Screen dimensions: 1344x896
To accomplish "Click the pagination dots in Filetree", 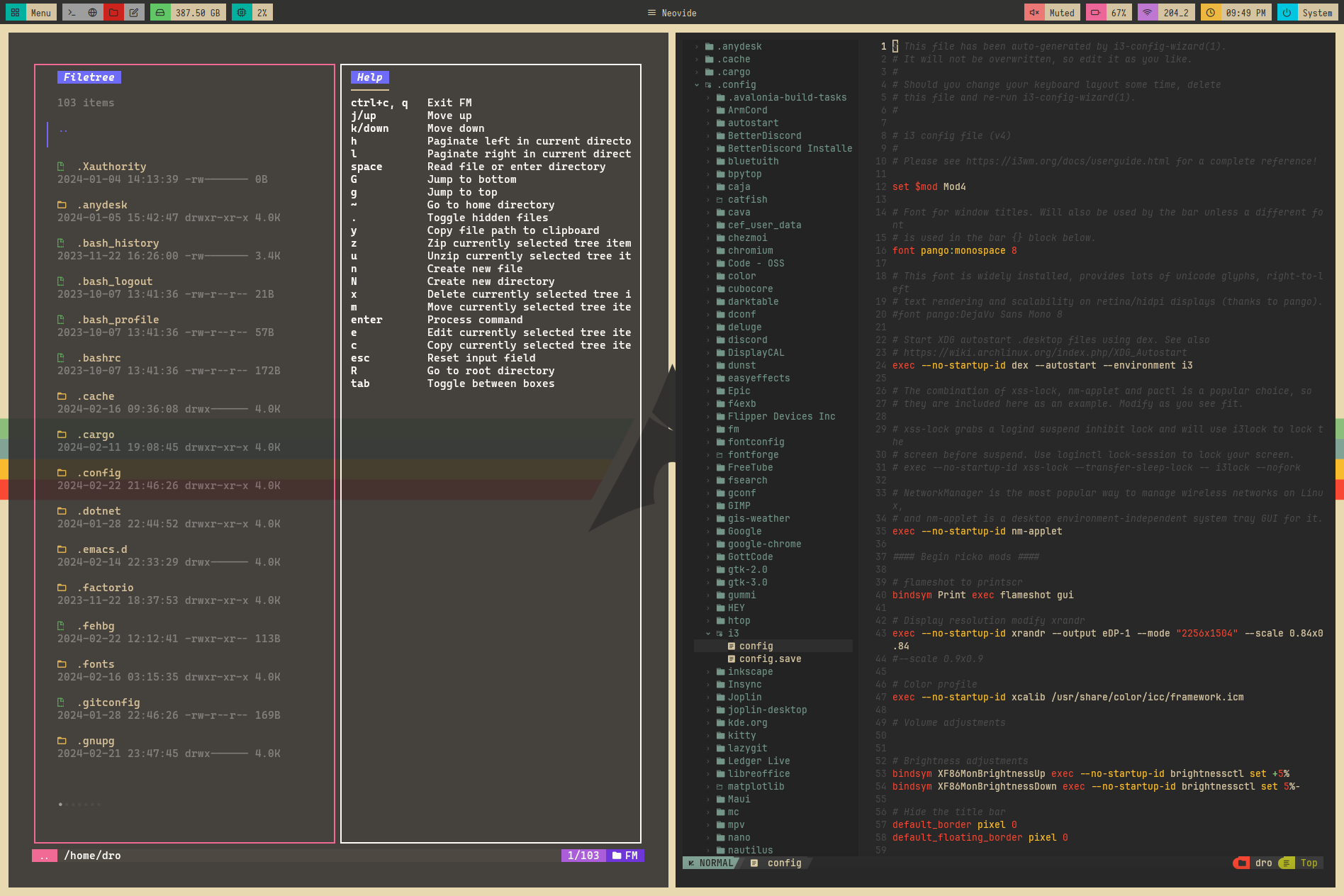I will tap(79, 804).
